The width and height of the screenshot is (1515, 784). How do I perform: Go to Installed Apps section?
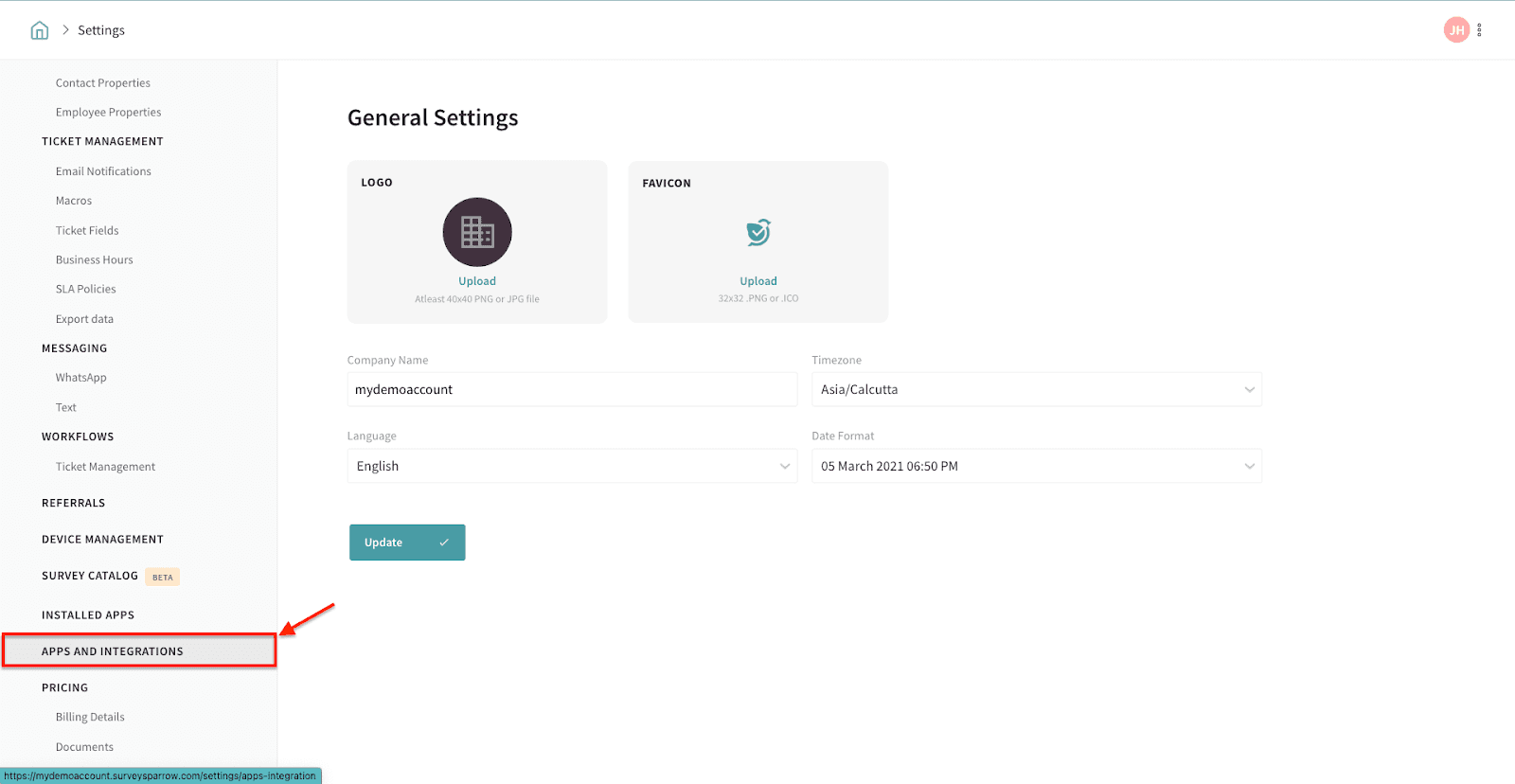point(88,615)
